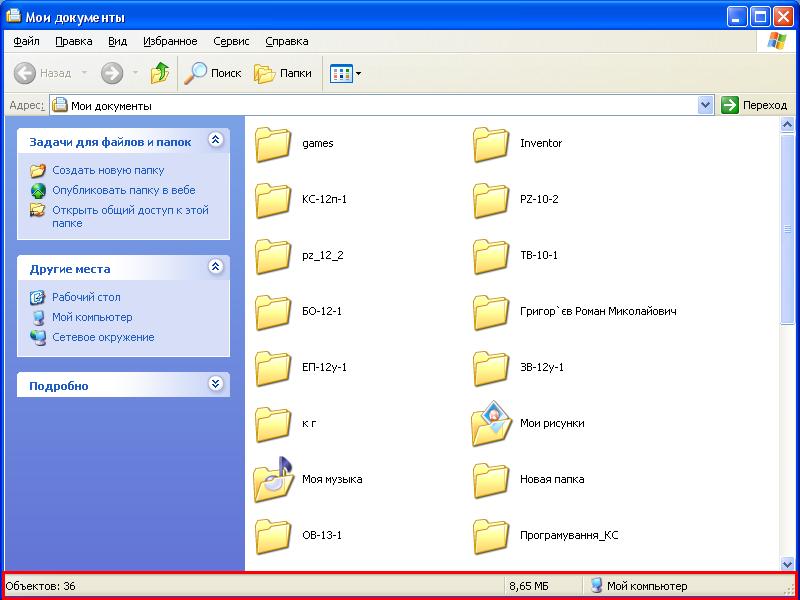Click the address field Мои документы
Image resolution: width=800 pixels, height=600 pixels.
pyautogui.click(x=374, y=106)
